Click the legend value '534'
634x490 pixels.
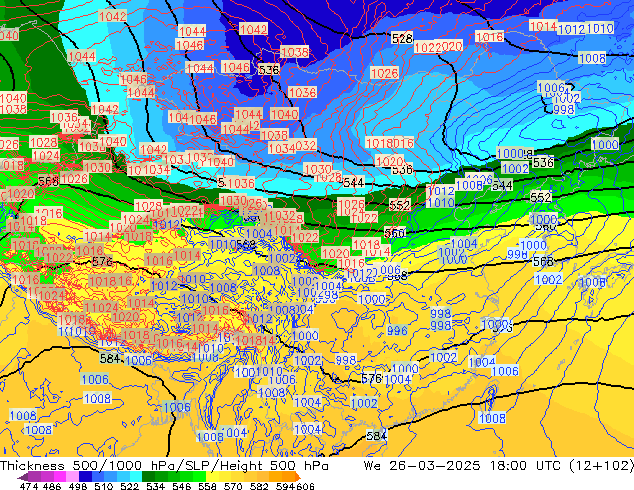[x=156, y=486]
